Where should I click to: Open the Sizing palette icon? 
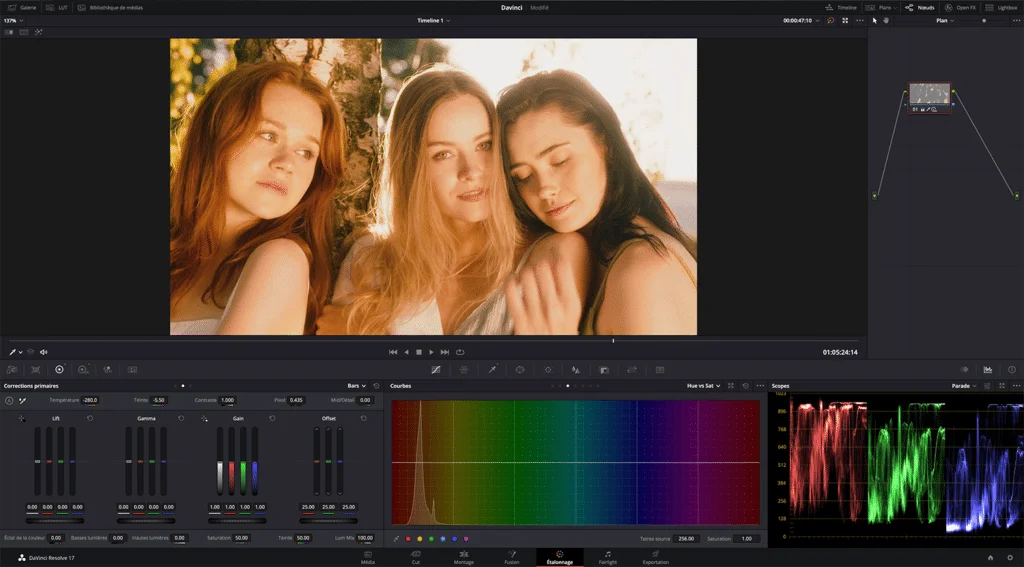[x=632, y=370]
